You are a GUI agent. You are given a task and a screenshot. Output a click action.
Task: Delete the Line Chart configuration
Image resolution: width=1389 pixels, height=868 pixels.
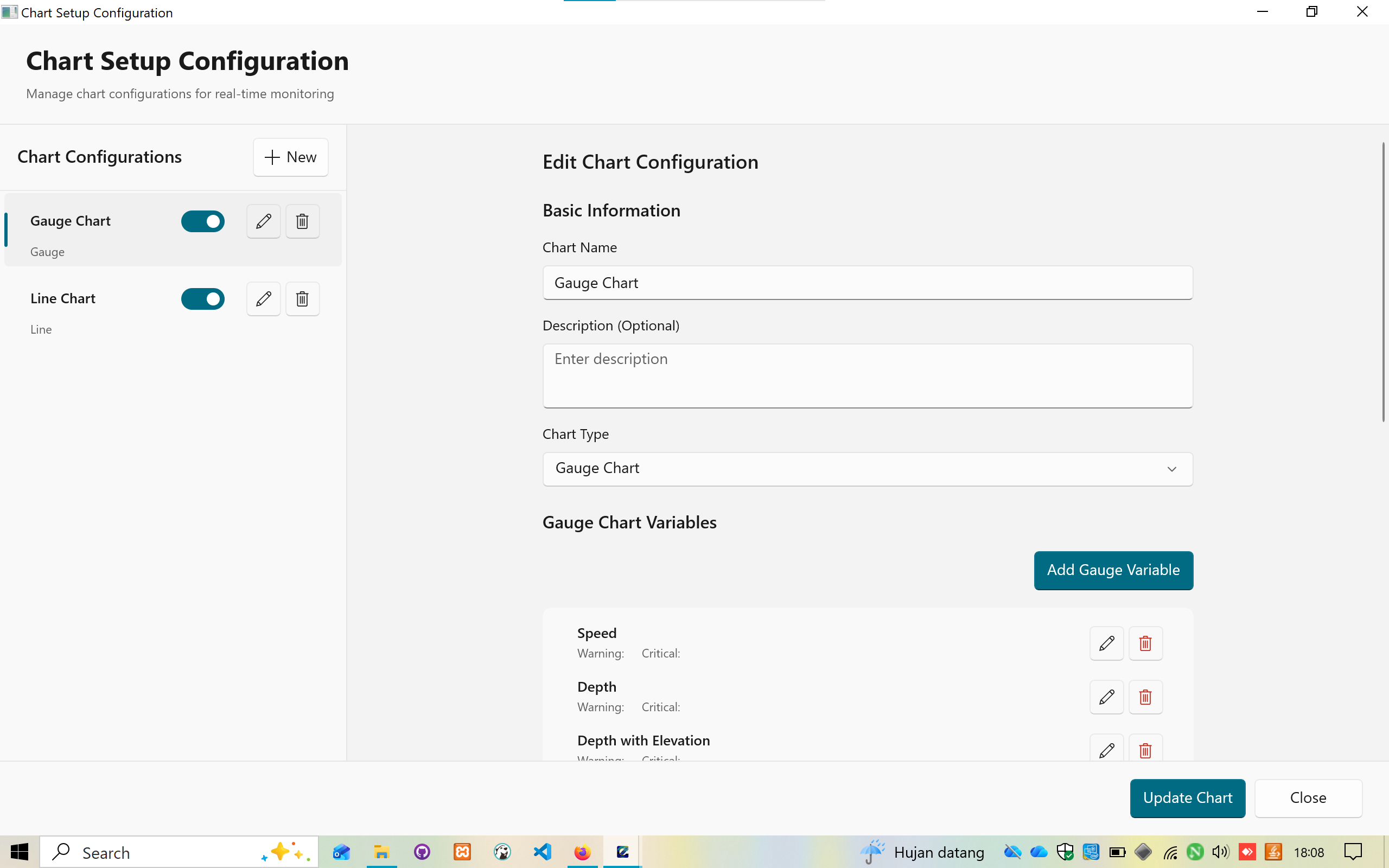click(302, 298)
